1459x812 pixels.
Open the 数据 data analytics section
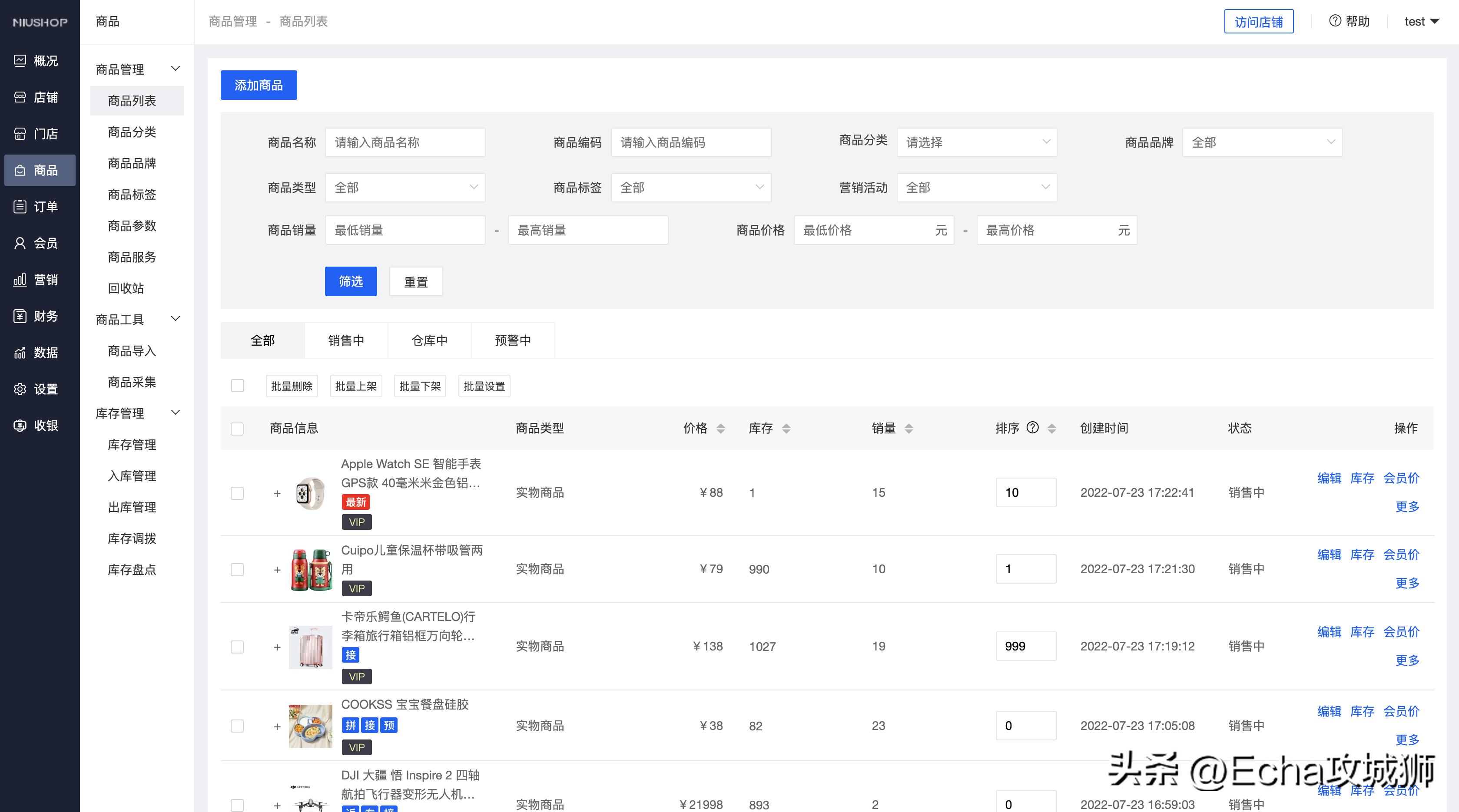[40, 353]
